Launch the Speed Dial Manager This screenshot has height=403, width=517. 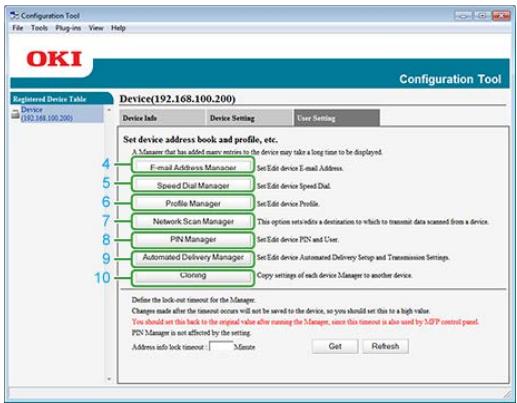(x=193, y=185)
